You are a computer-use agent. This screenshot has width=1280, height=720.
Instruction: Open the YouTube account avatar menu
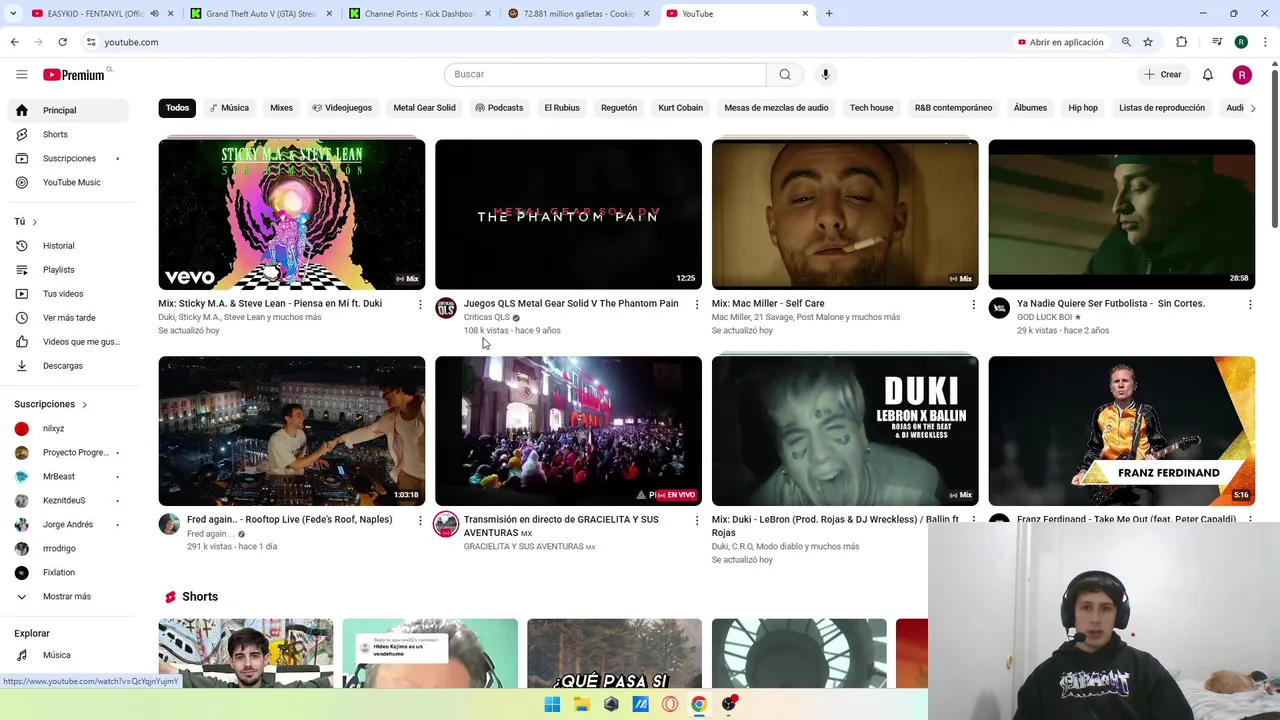pyautogui.click(x=1242, y=75)
